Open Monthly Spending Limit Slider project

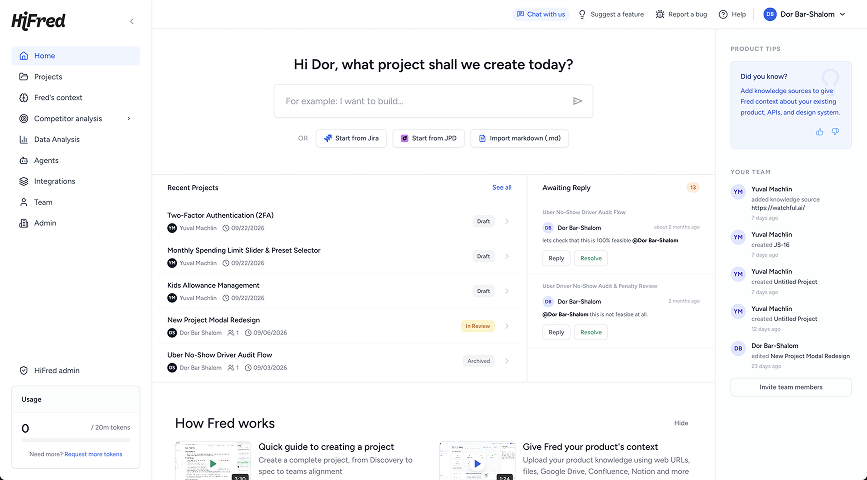(244, 251)
